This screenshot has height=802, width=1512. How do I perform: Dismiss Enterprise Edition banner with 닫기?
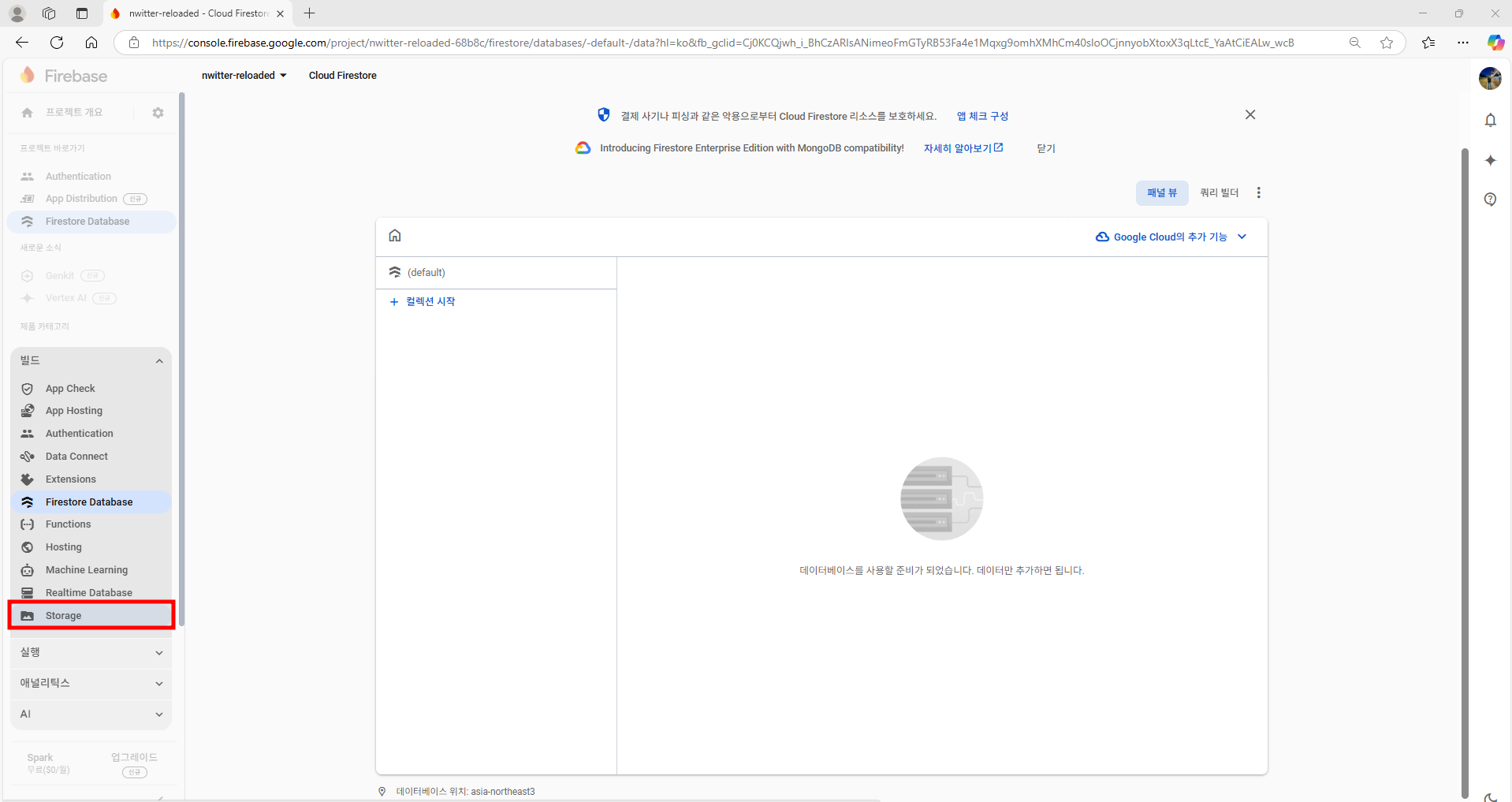[1045, 148]
